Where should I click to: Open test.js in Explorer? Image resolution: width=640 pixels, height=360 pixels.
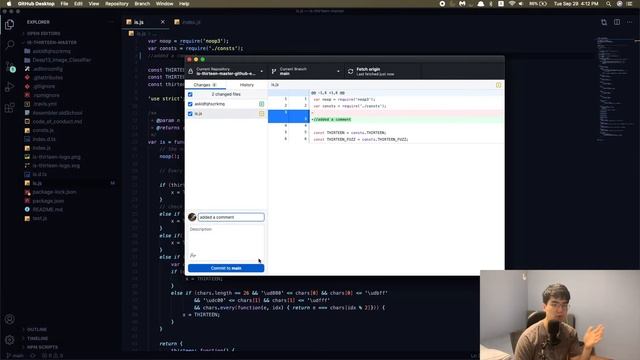coord(40,218)
